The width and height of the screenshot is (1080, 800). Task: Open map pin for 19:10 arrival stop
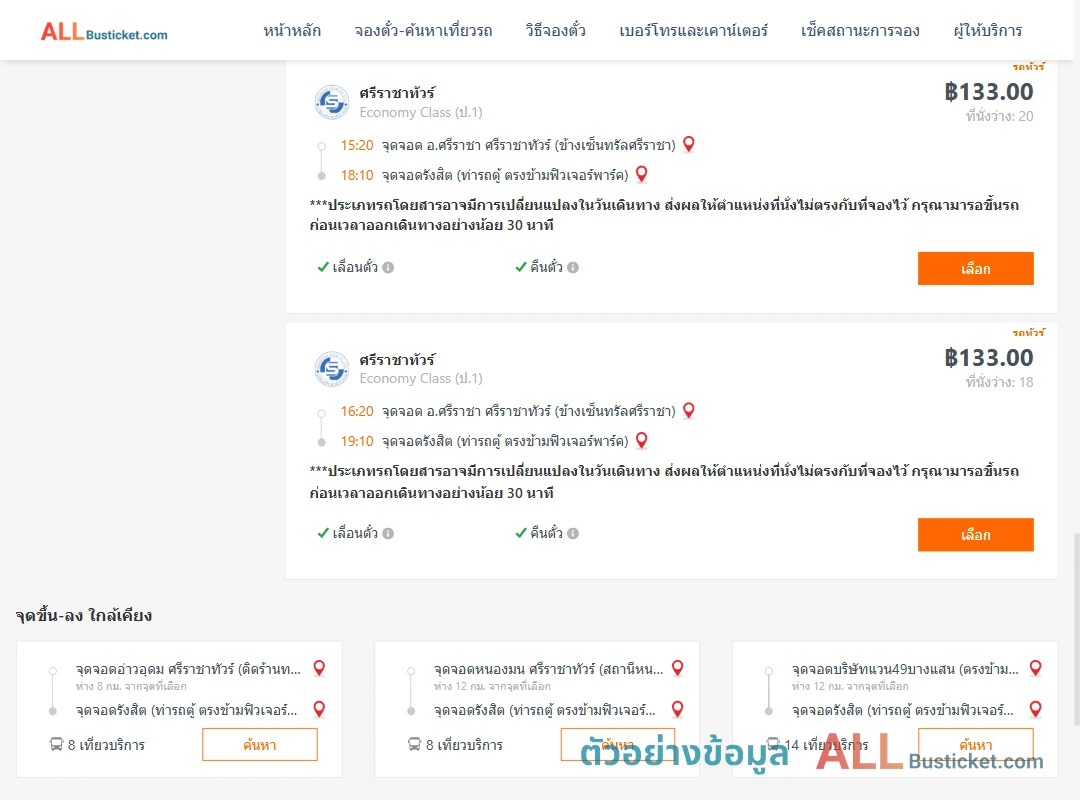[641, 440]
